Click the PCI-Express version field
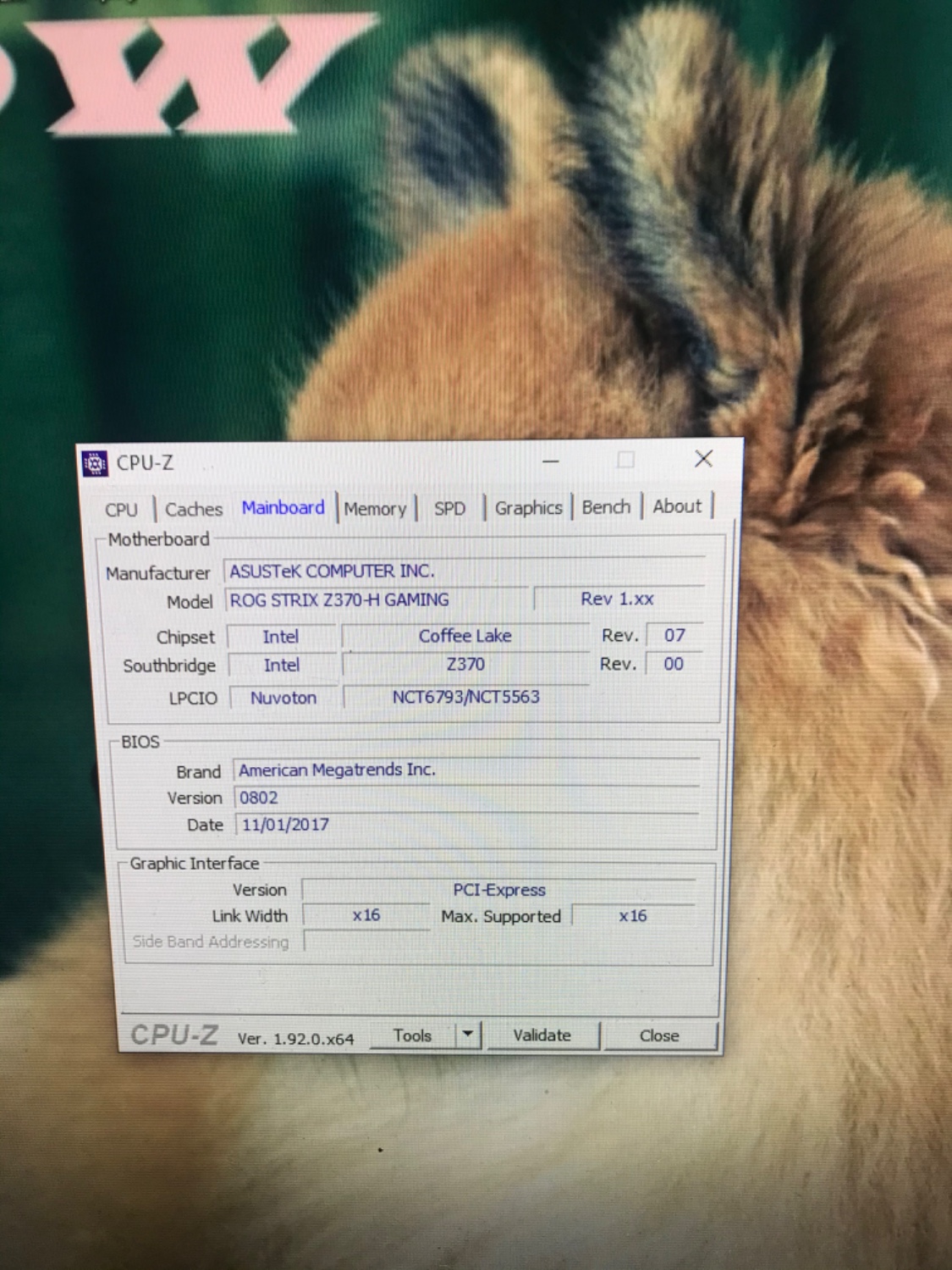Image resolution: width=952 pixels, height=1270 pixels. pyautogui.click(x=499, y=890)
